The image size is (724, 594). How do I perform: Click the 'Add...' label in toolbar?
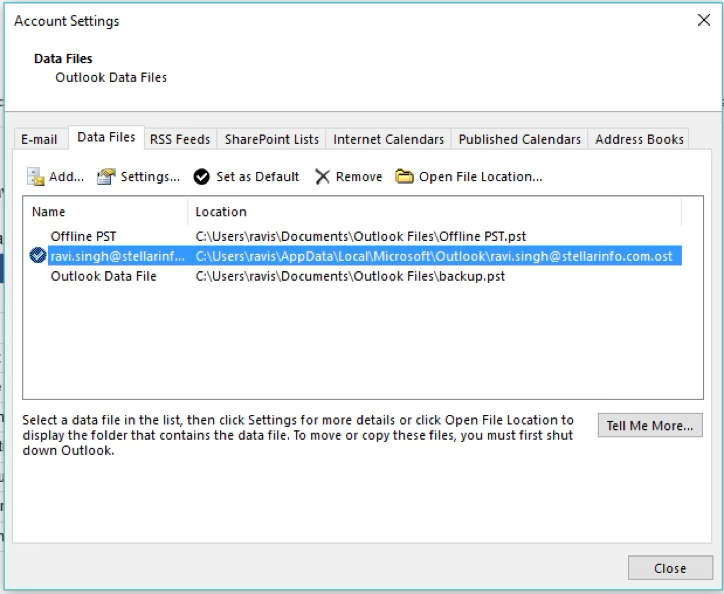(66, 177)
